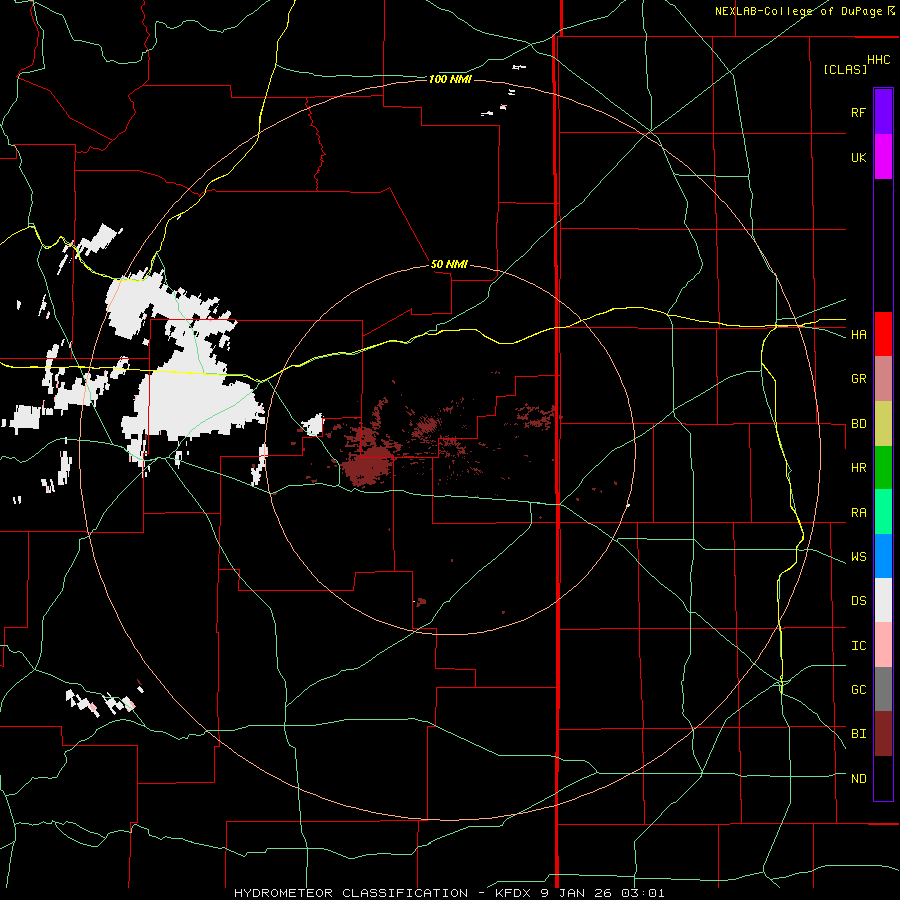
Task: Click the DS white legend swatch
Action: click(883, 600)
